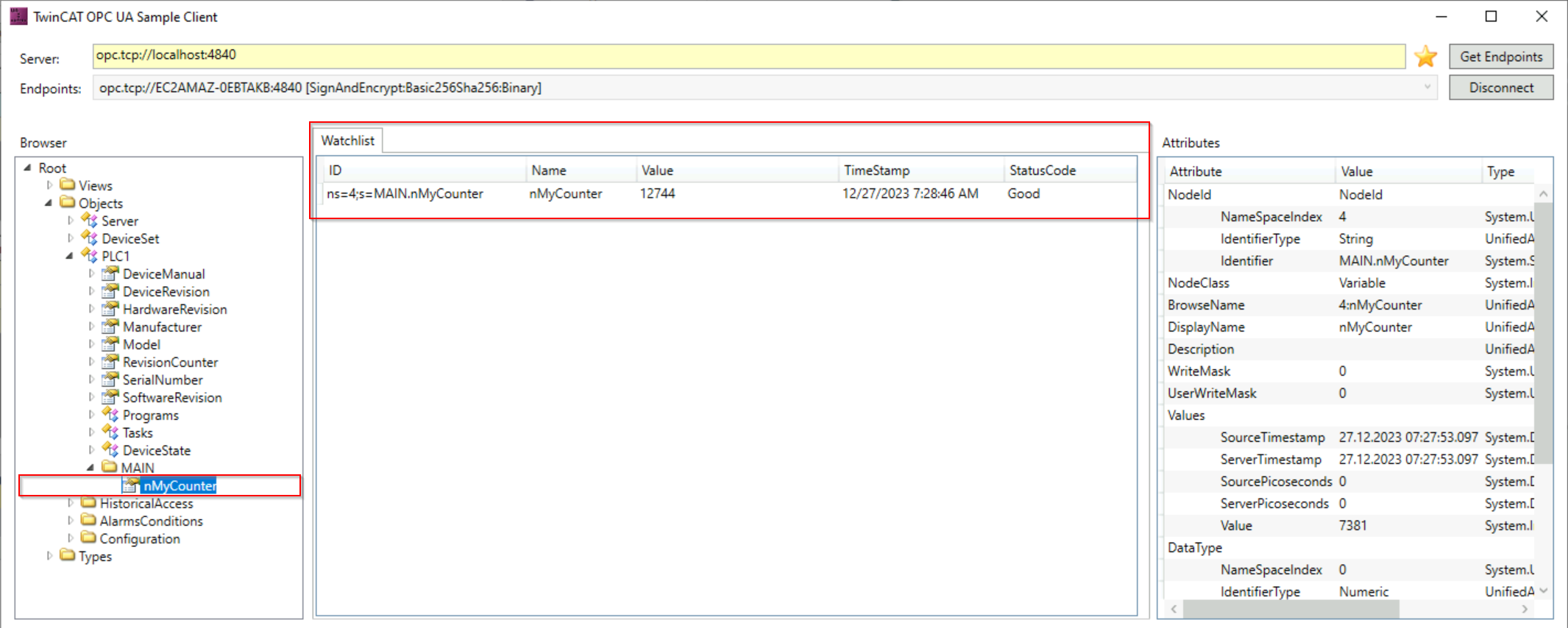Click the Tasks object icon
Screen dimensions: 1568x628
(x=110, y=432)
